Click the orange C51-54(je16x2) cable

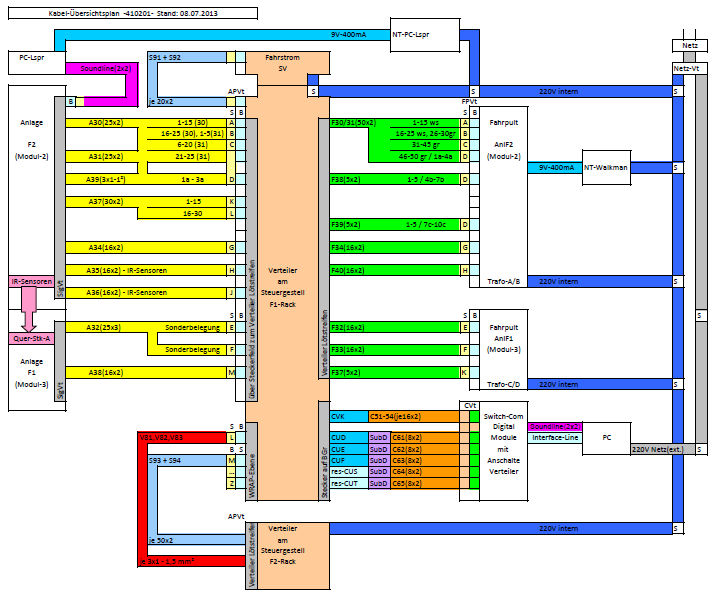(x=414, y=417)
